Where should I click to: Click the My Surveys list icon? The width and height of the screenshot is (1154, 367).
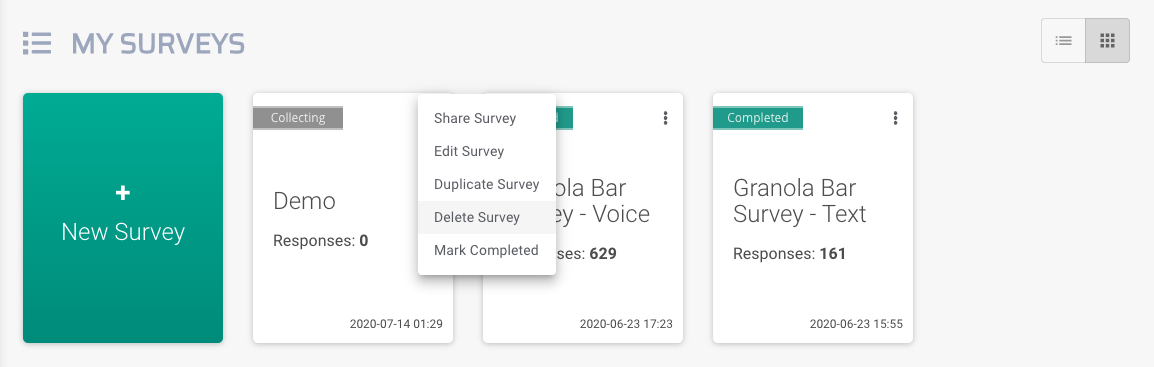pyautogui.click(x=37, y=43)
